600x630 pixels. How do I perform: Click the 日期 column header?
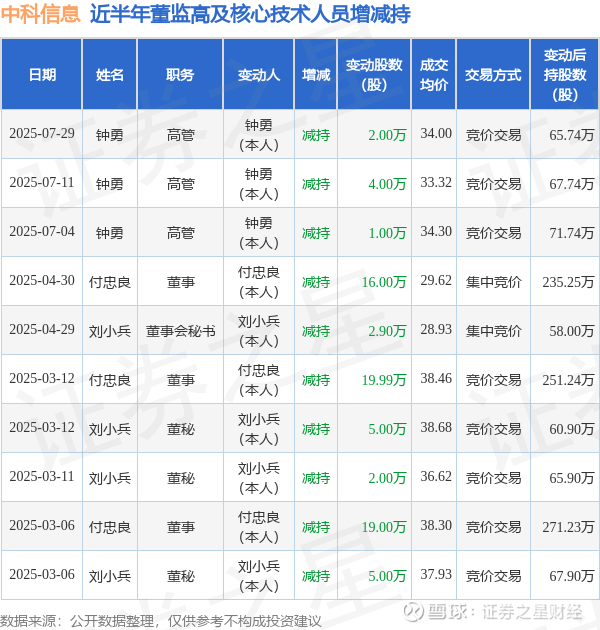tap(42, 75)
